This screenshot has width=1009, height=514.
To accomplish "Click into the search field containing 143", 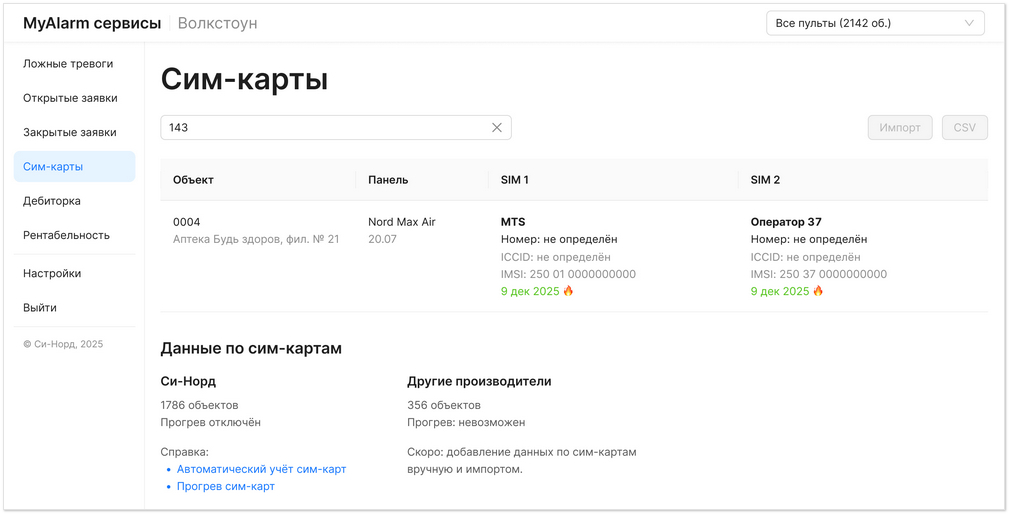I will coord(320,128).
